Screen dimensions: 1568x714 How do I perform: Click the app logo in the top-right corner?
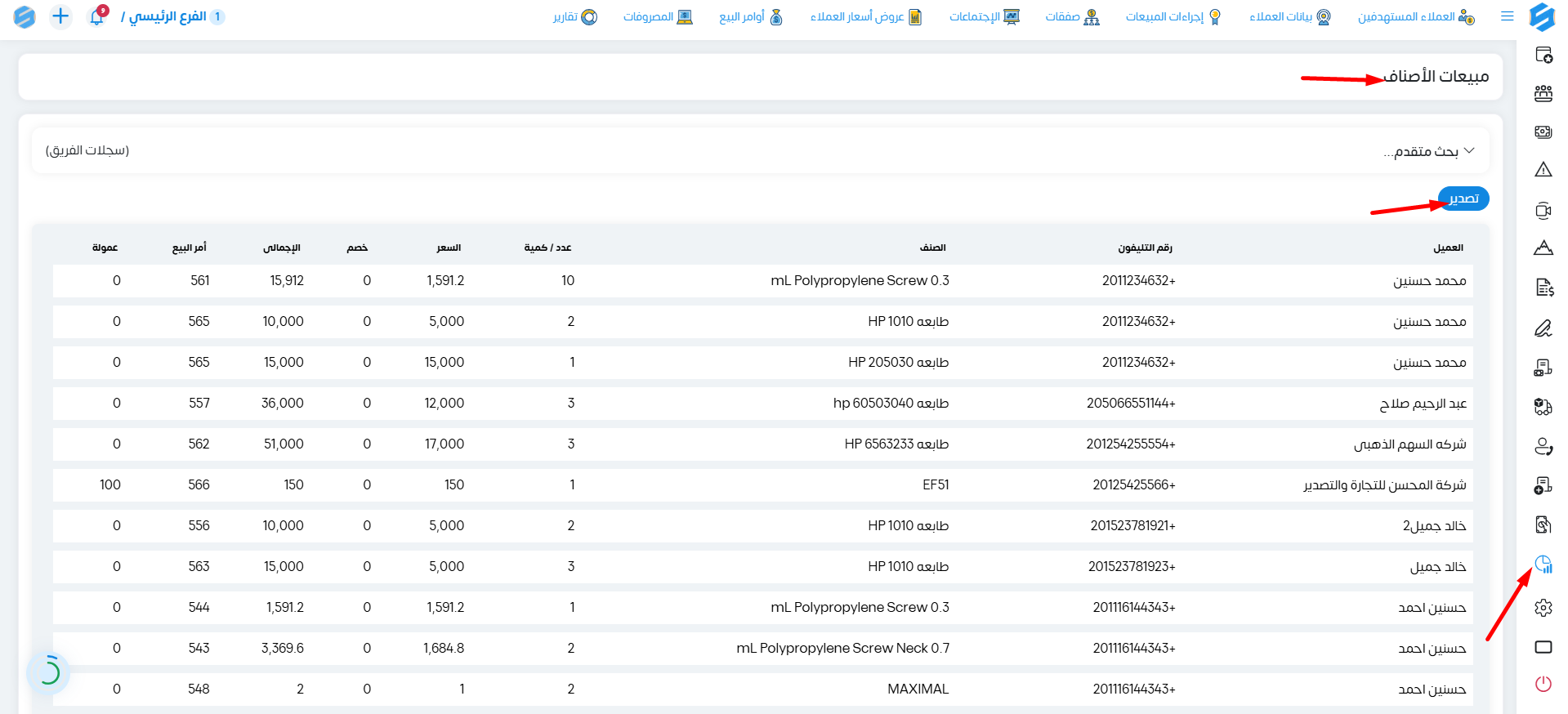[1542, 17]
